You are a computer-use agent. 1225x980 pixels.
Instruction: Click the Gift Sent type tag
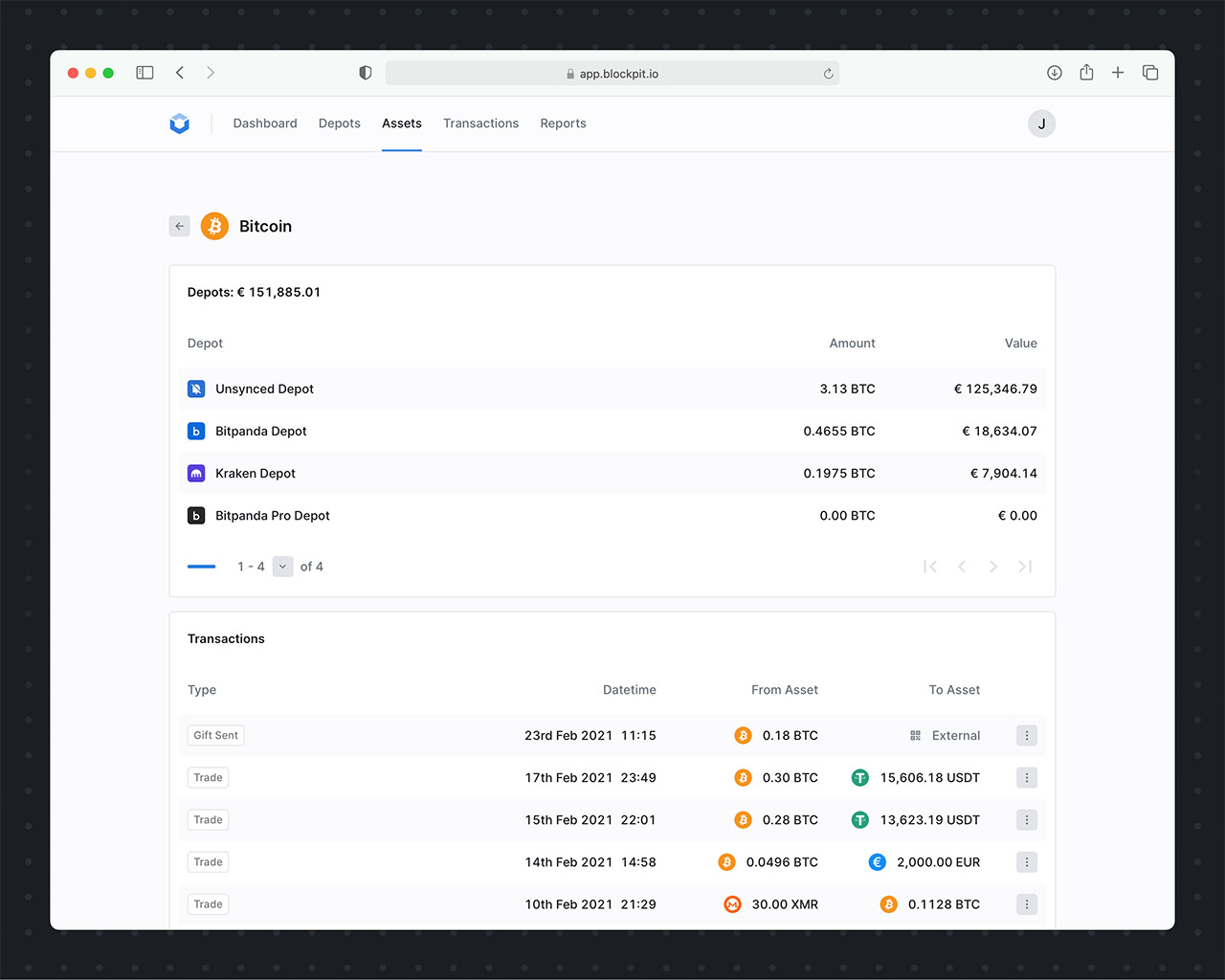[216, 735]
